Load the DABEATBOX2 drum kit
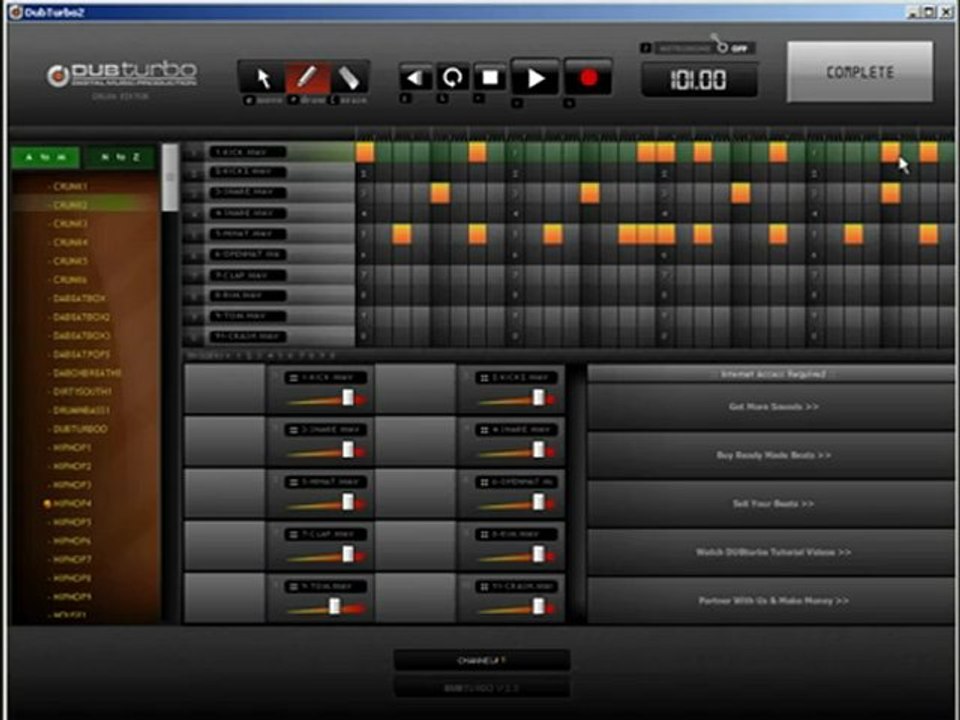The width and height of the screenshot is (960, 720). click(81, 317)
